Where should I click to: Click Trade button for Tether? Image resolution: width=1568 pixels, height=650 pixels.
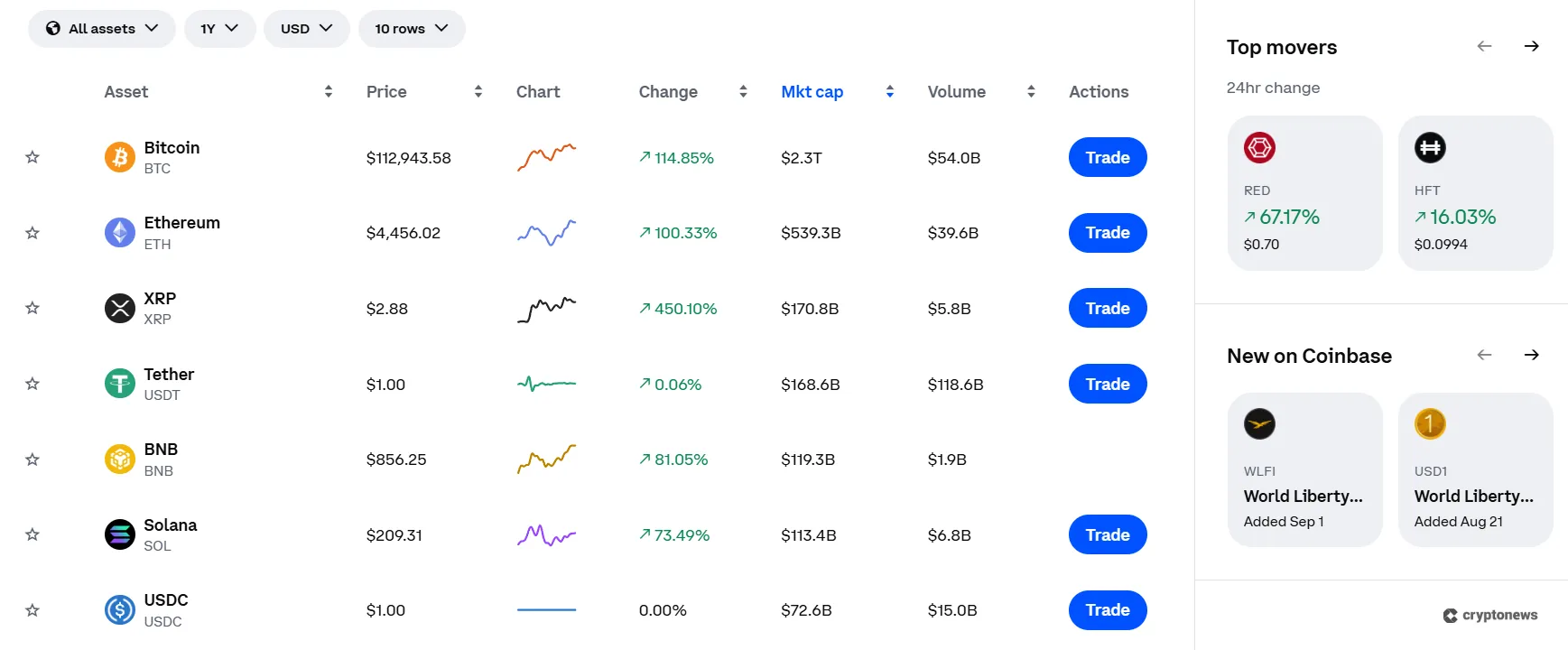pyautogui.click(x=1108, y=384)
